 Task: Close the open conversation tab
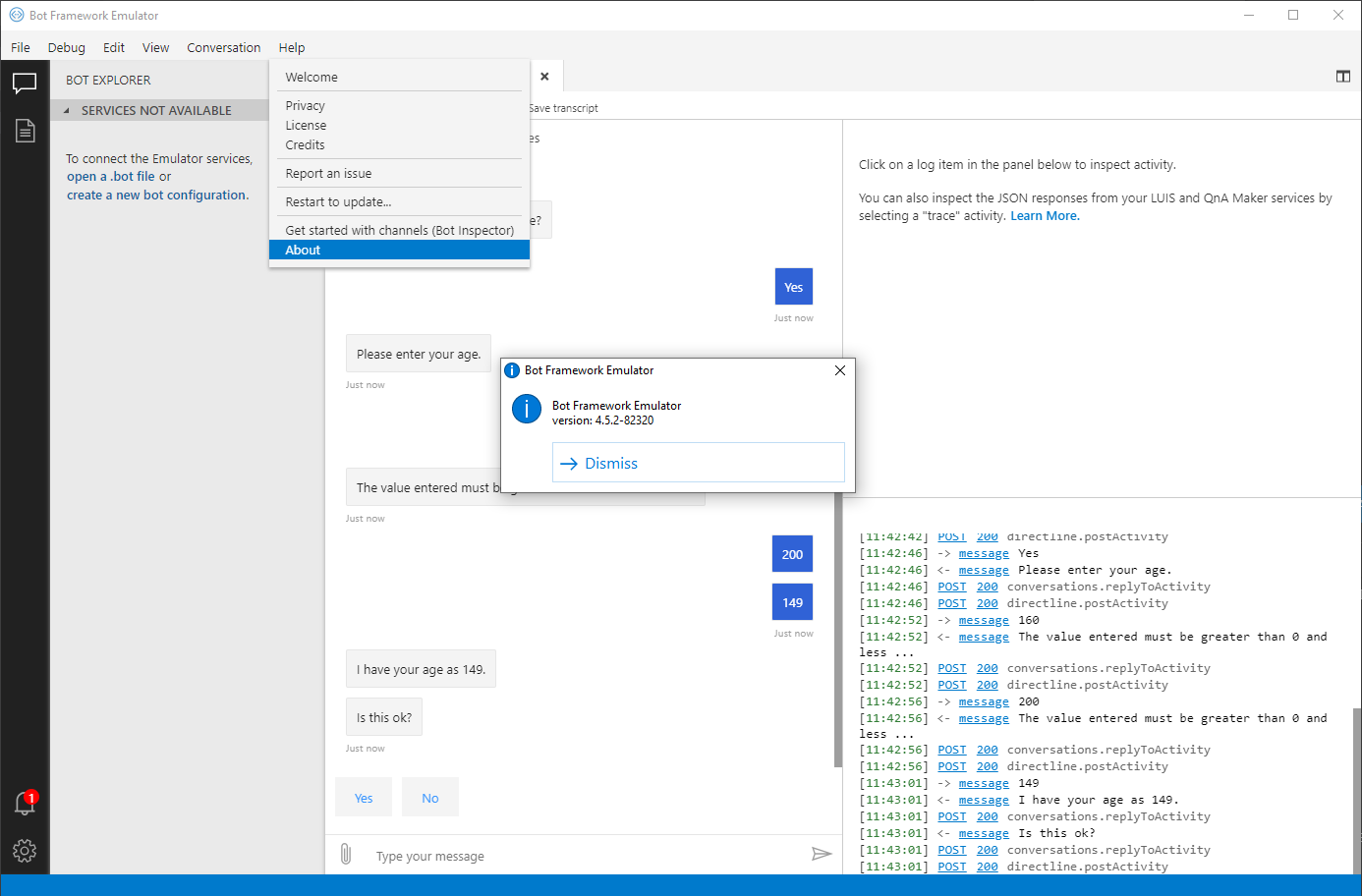tap(544, 77)
